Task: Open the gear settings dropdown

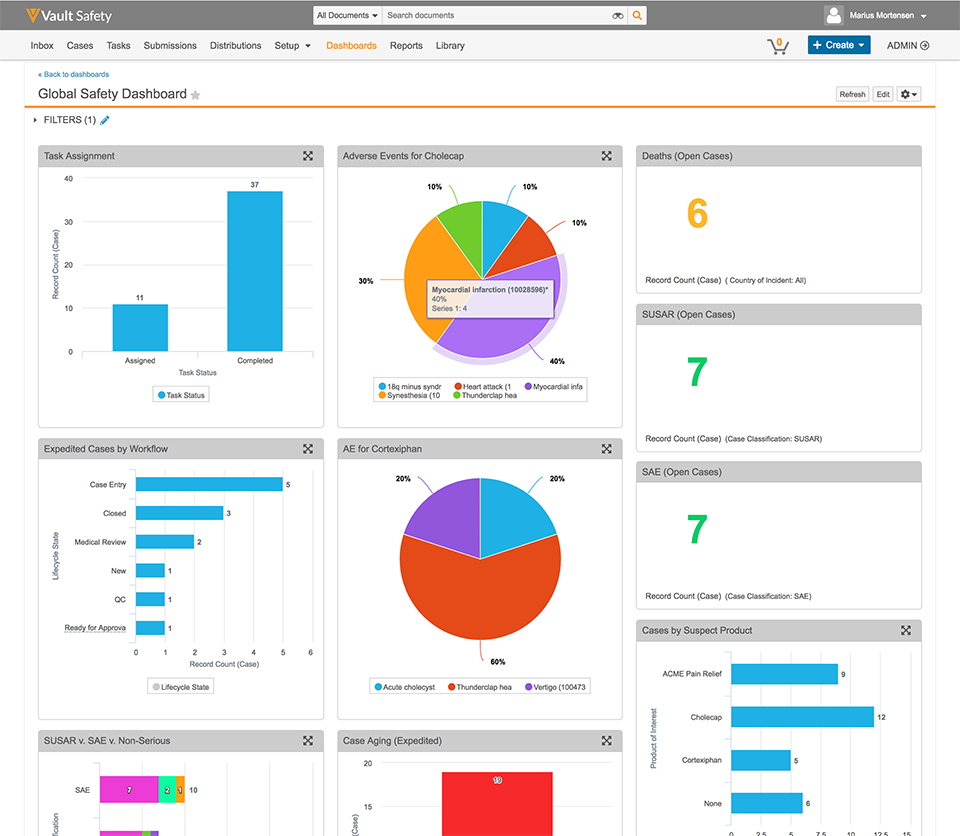Action: coord(909,94)
